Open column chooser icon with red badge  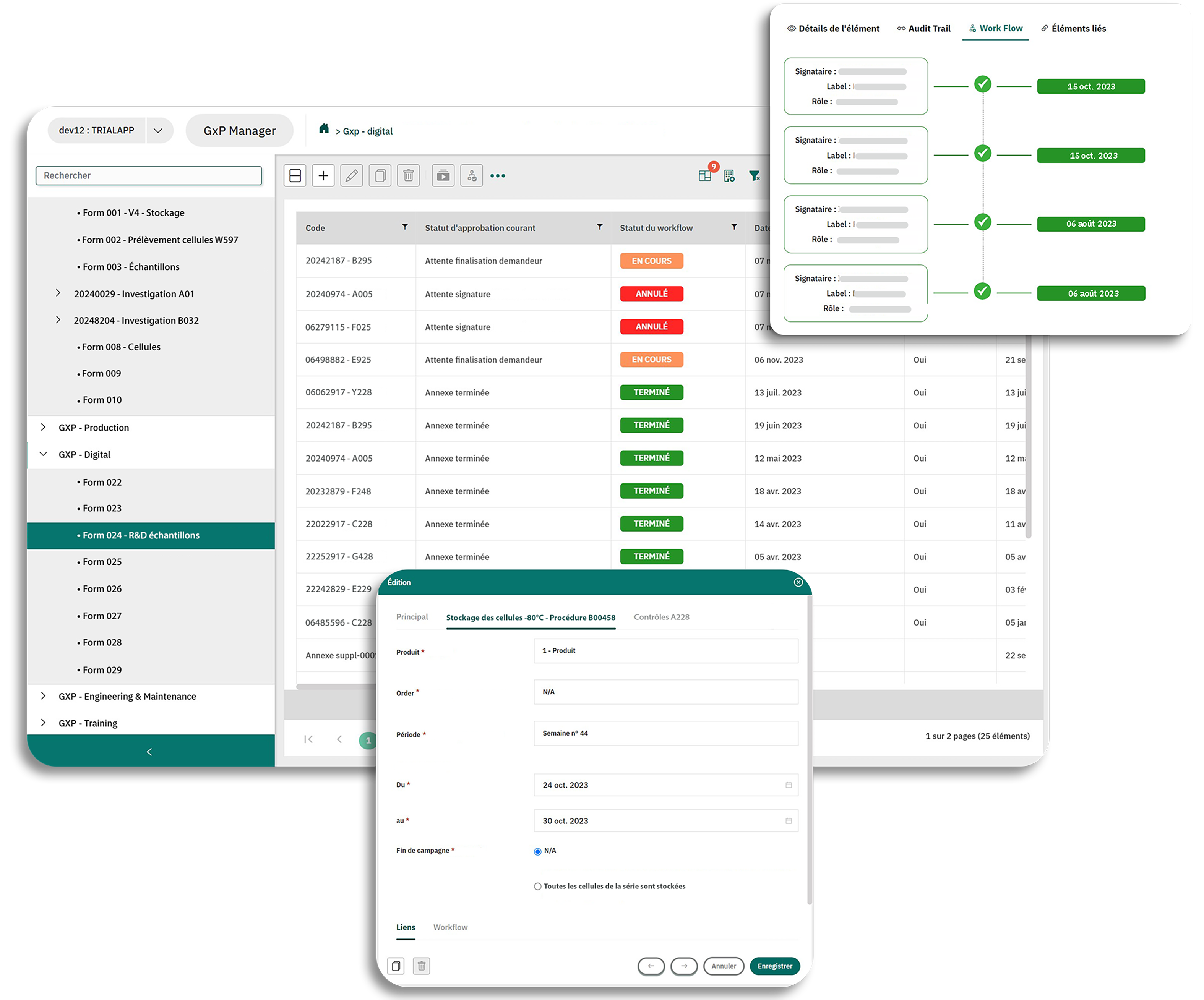point(705,176)
